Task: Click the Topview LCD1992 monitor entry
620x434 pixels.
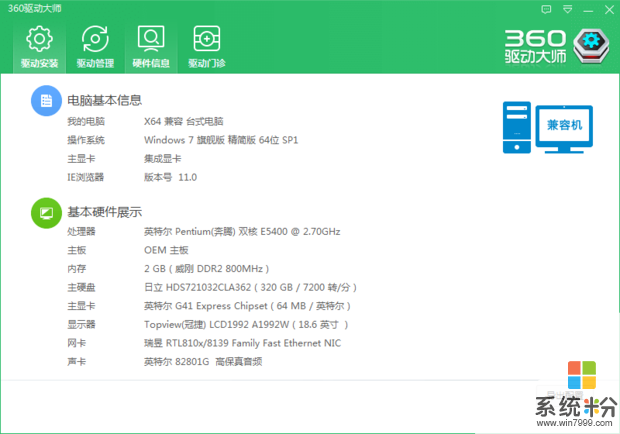Action: [x=245, y=324]
